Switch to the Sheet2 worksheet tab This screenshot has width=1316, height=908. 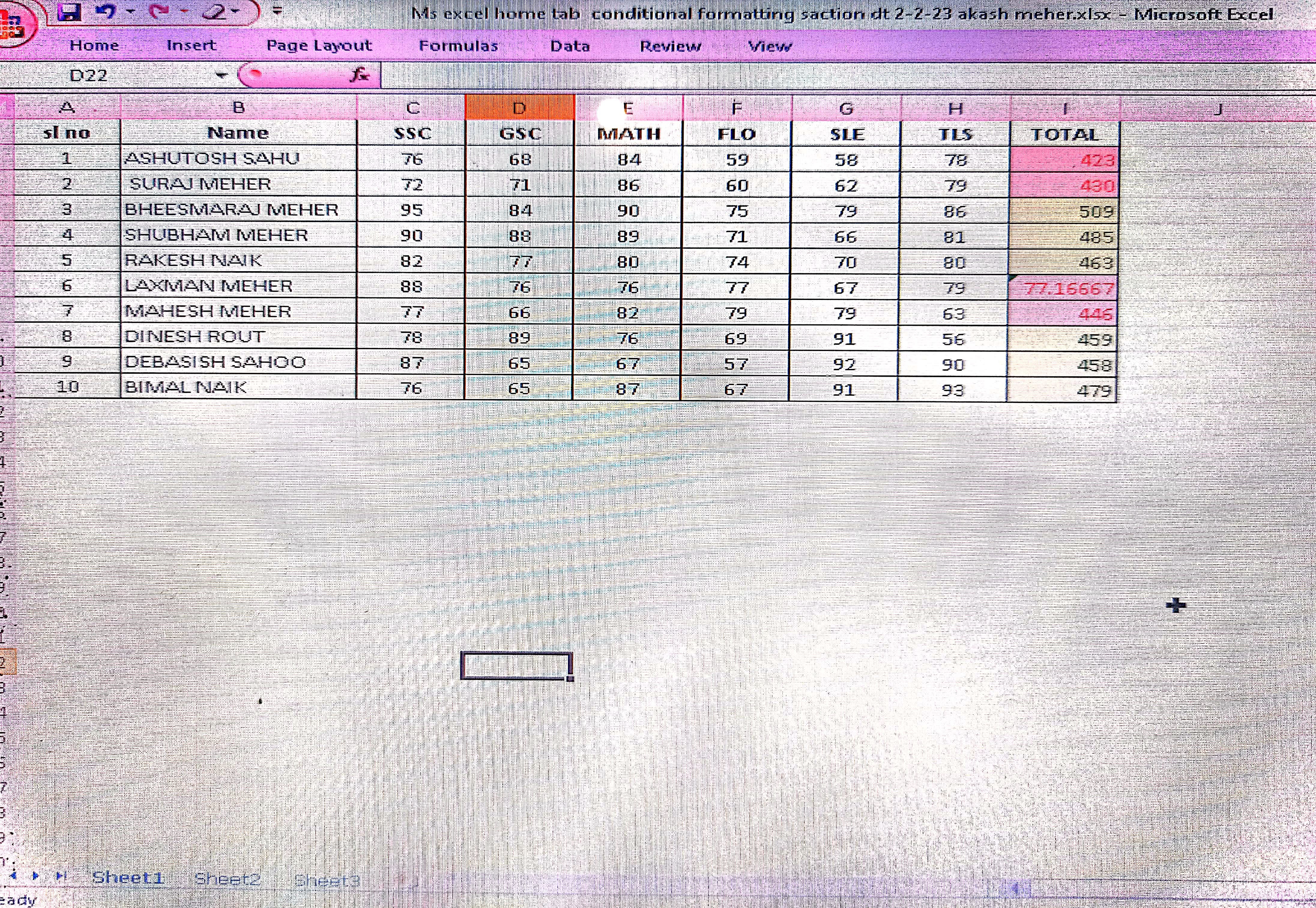pyautogui.click(x=227, y=879)
